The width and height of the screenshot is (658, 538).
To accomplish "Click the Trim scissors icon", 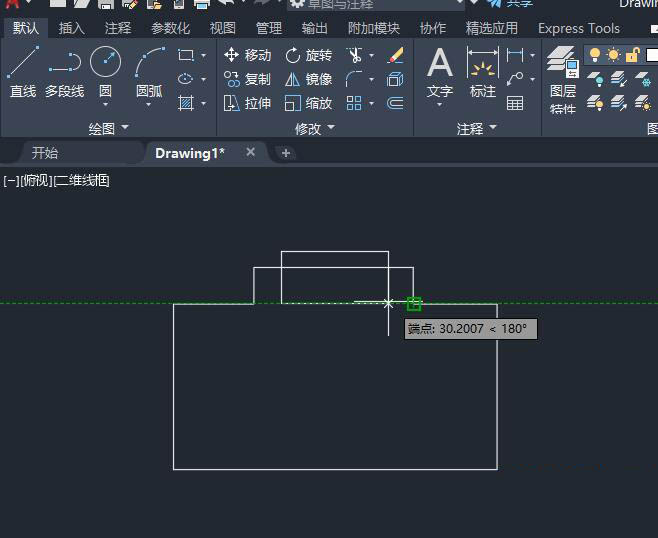I will point(354,55).
